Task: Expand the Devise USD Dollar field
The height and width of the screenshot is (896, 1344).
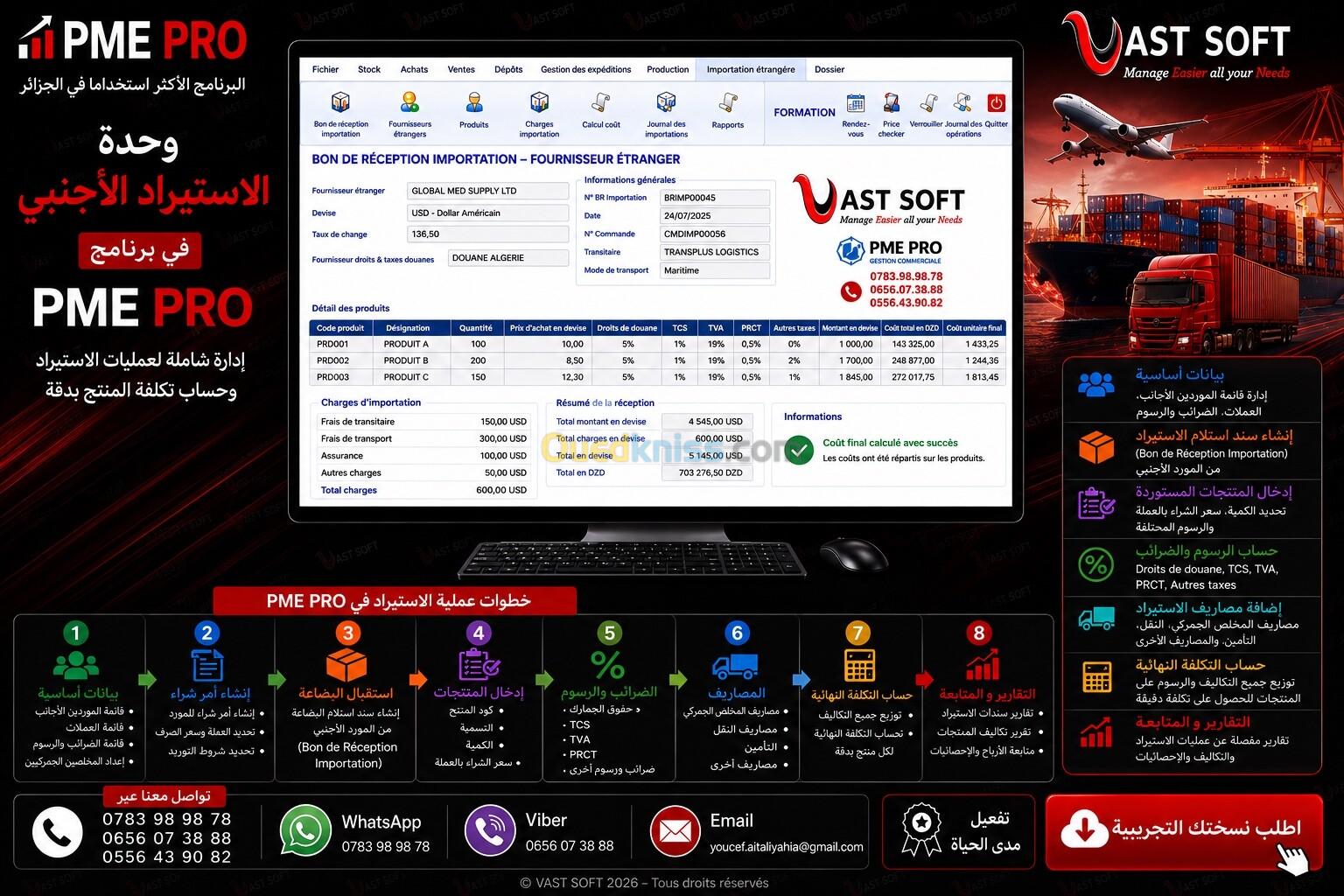Action: [488, 213]
